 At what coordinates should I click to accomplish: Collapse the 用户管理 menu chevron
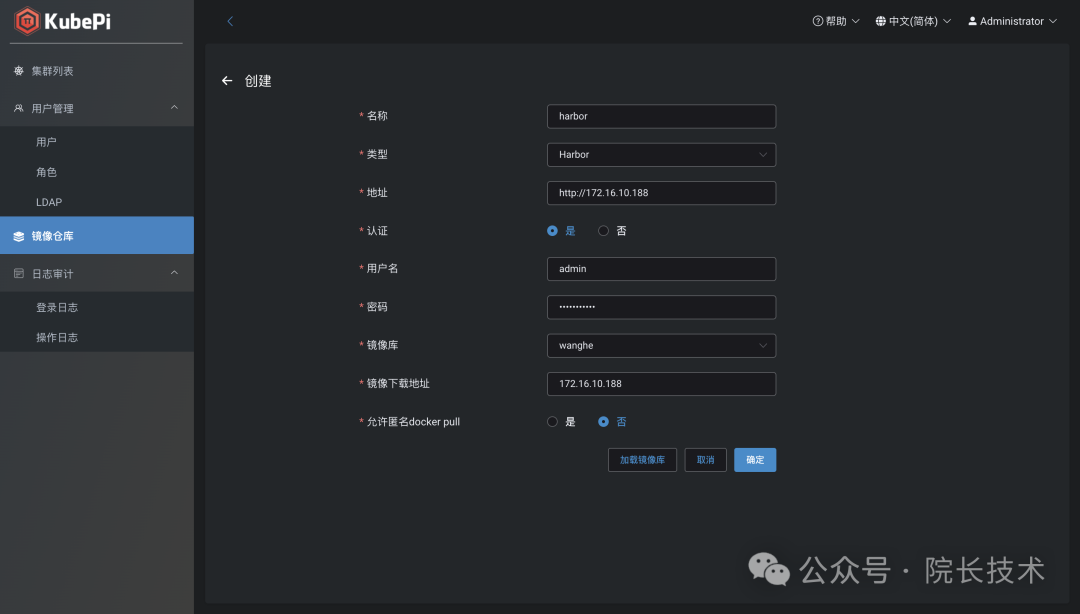pyautogui.click(x=174, y=108)
